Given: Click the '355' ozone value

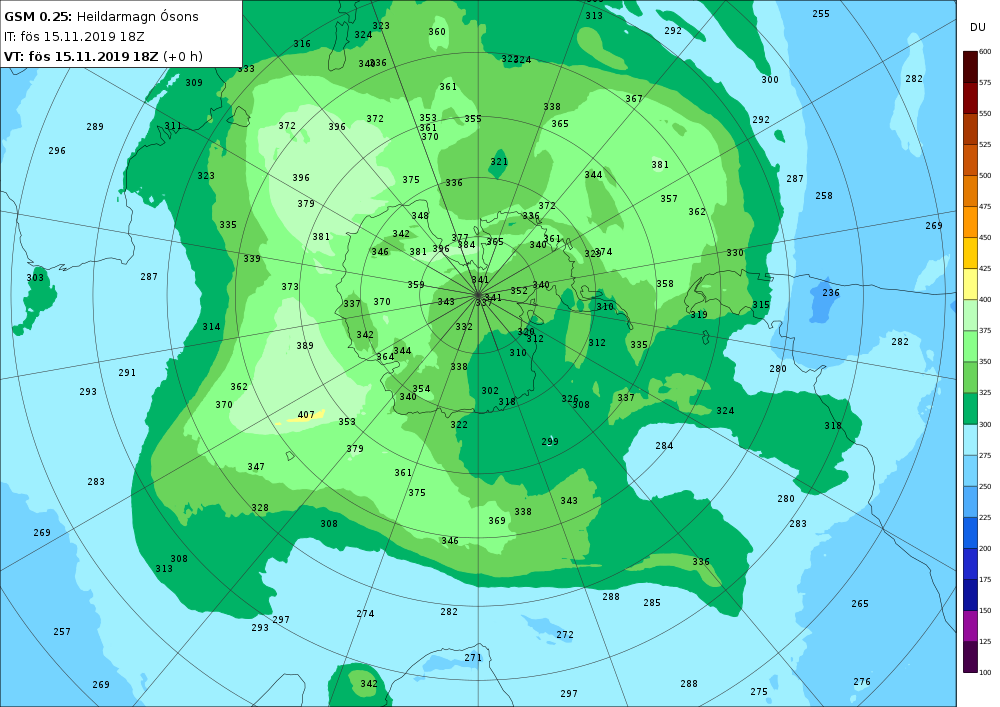Looking at the screenshot, I should [x=473, y=119].
